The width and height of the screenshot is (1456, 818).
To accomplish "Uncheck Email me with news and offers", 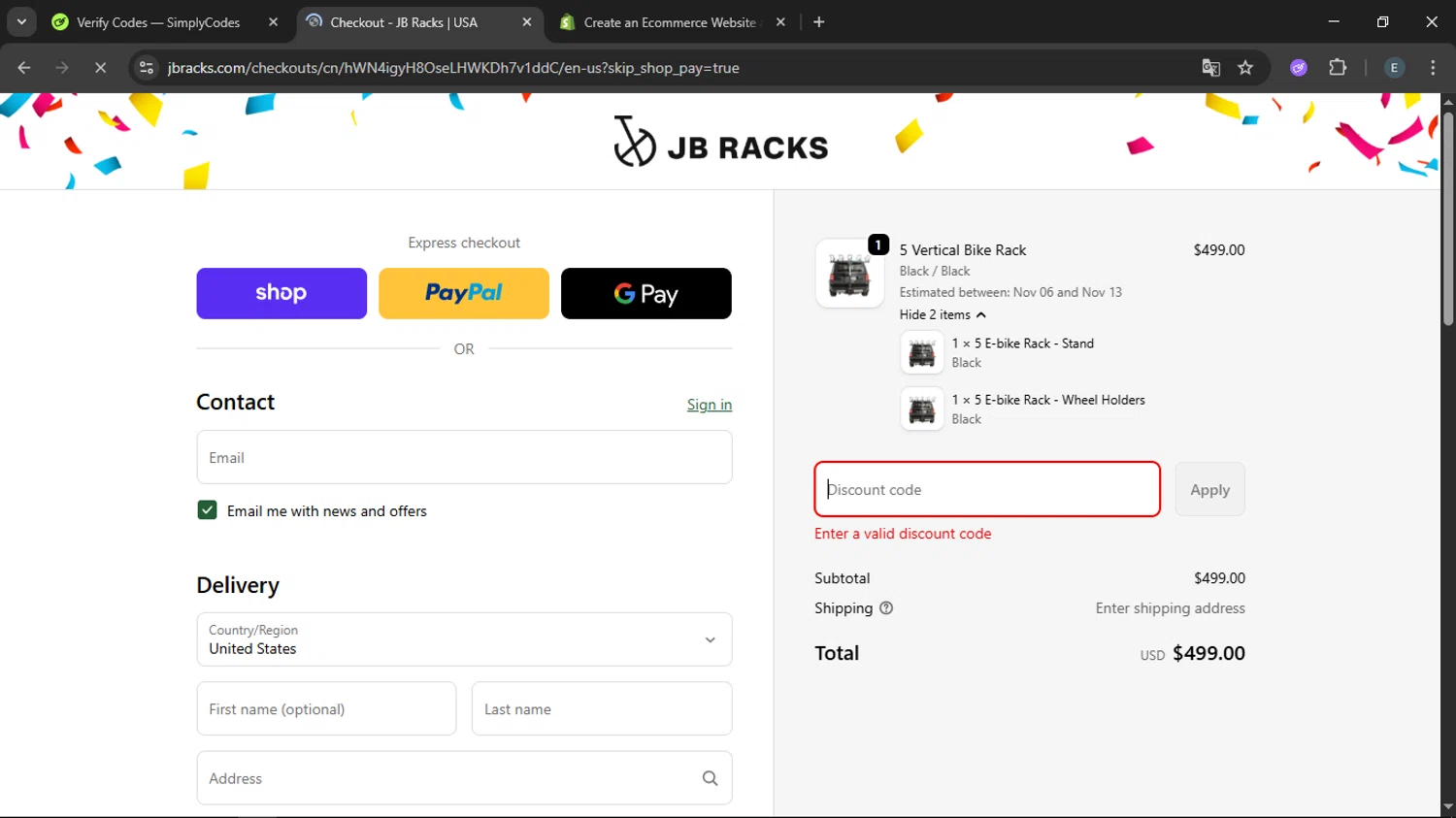I will (x=207, y=510).
